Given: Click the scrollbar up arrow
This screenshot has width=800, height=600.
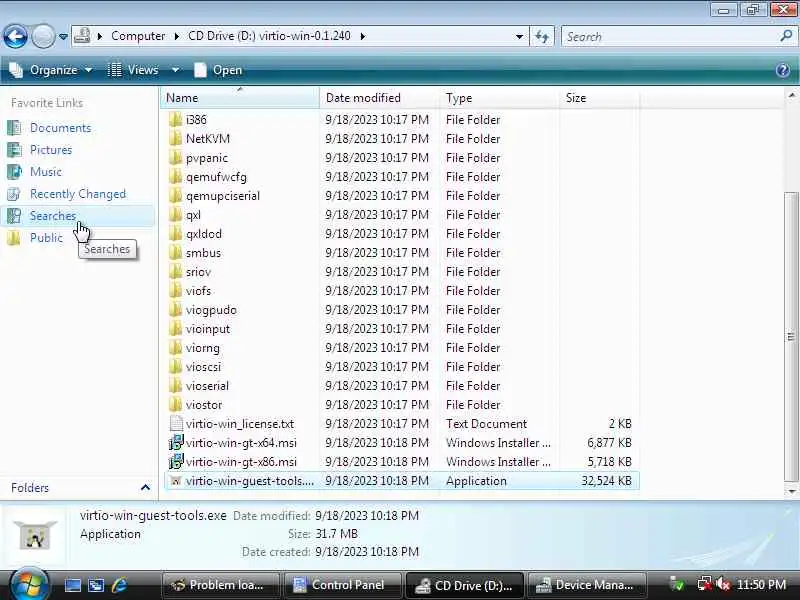Looking at the screenshot, I should pos(791,95).
